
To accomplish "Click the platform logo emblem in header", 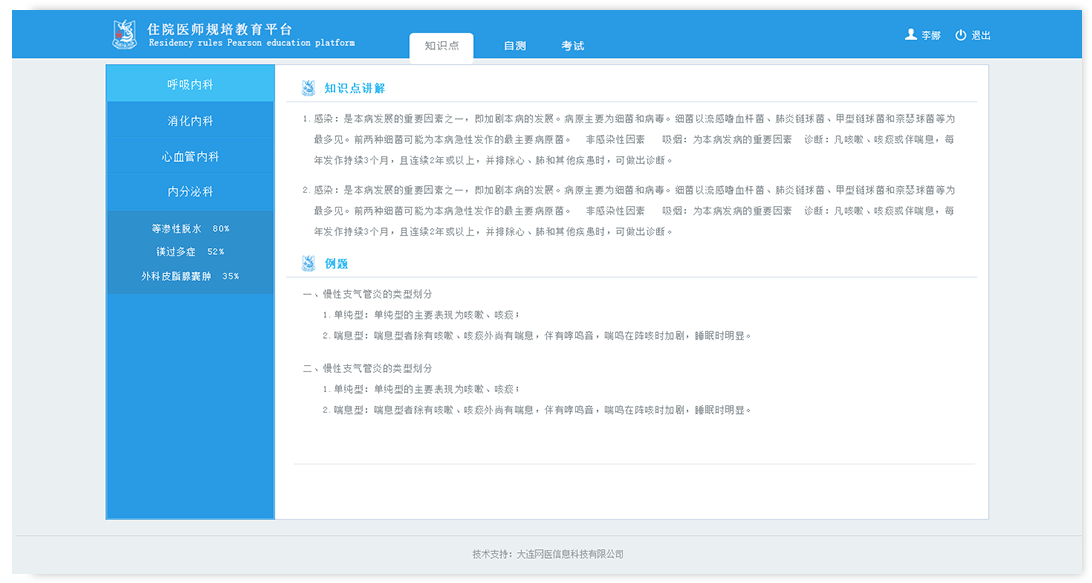I will pos(125,35).
